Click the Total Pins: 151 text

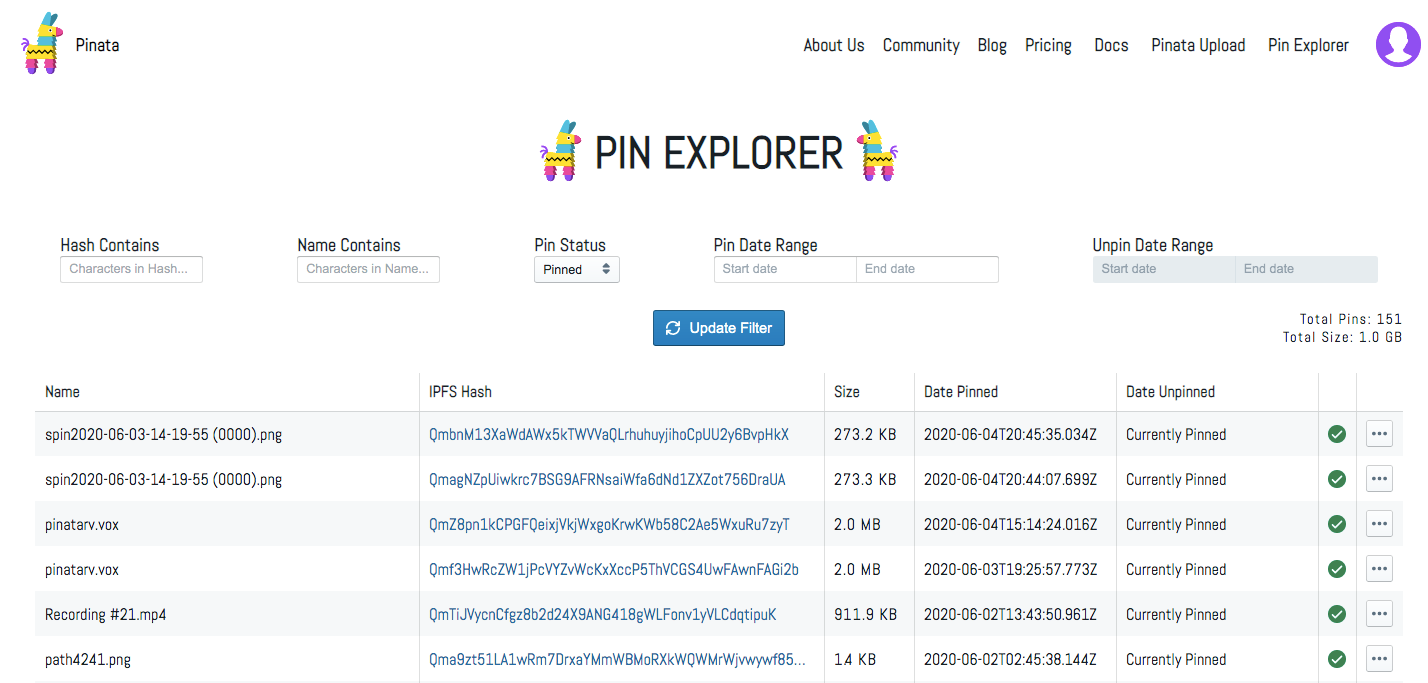(1351, 319)
